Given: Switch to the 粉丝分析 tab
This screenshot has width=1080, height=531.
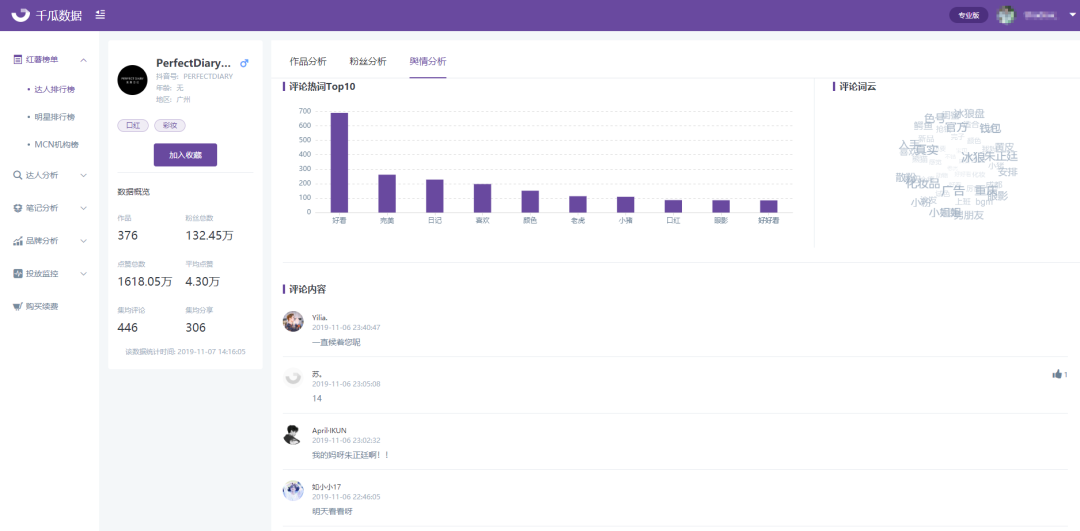Looking at the screenshot, I should 368,61.
